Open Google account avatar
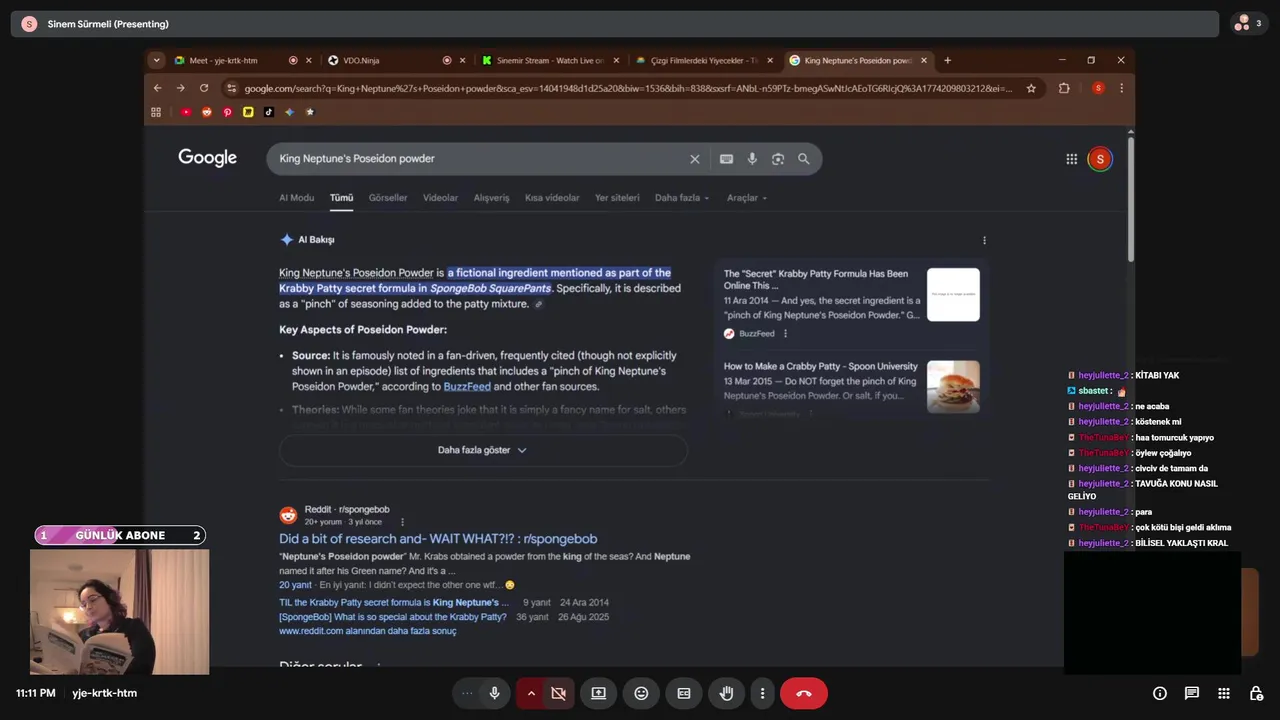This screenshot has height=720, width=1280. click(x=1100, y=159)
